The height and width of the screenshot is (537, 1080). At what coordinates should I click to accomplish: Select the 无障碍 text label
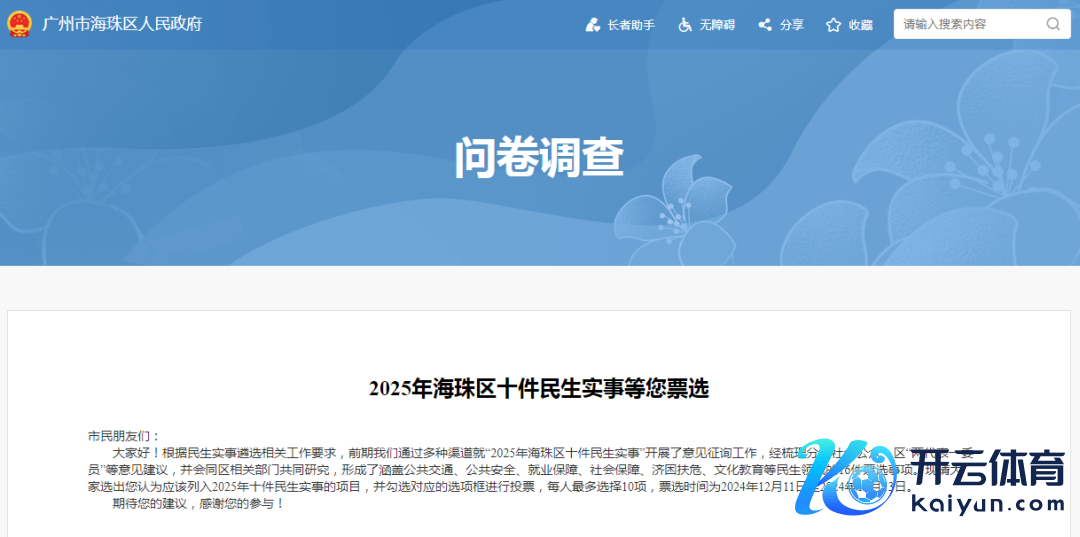717,25
